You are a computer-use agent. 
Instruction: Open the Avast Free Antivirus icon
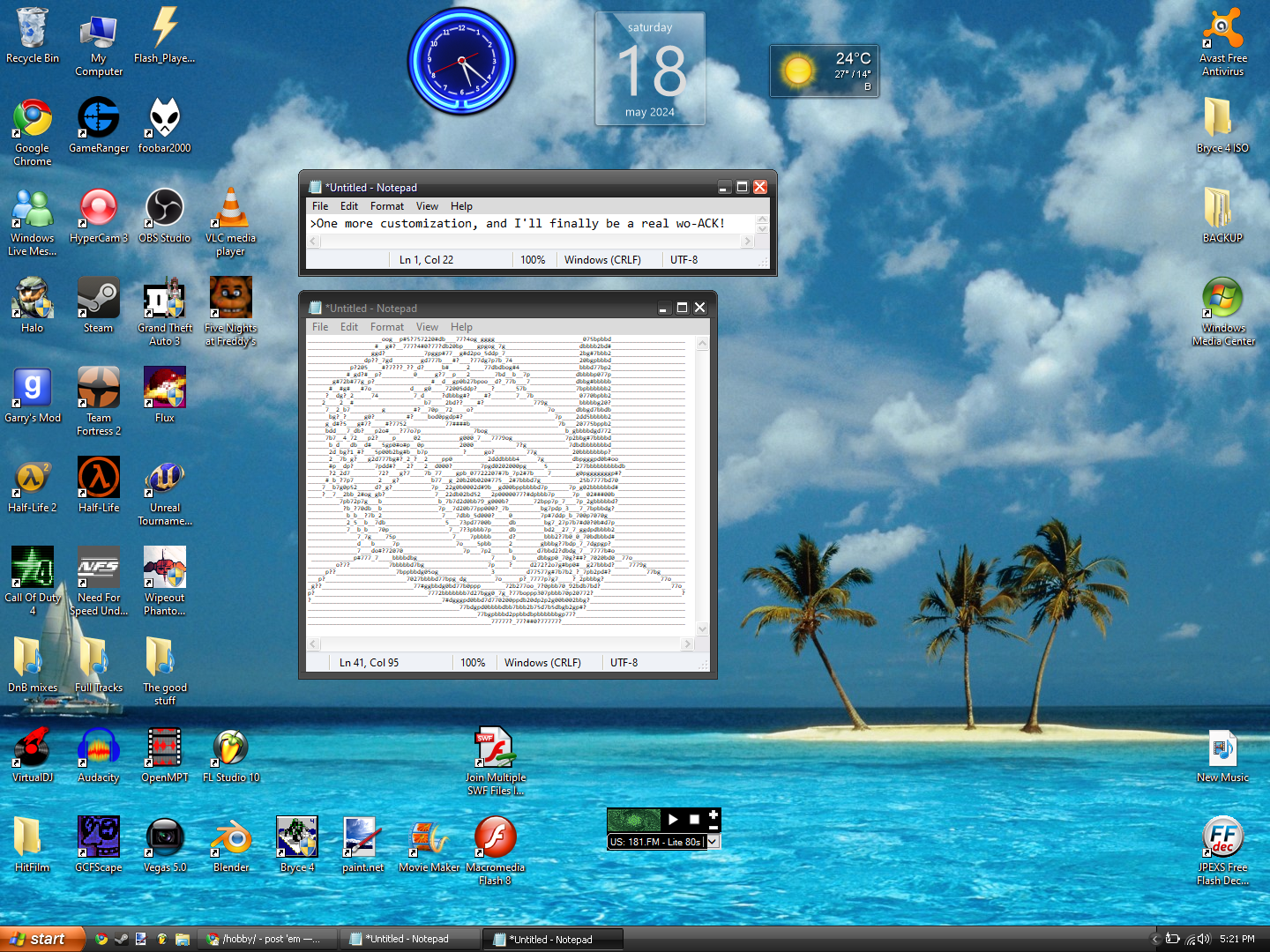pos(1222,29)
